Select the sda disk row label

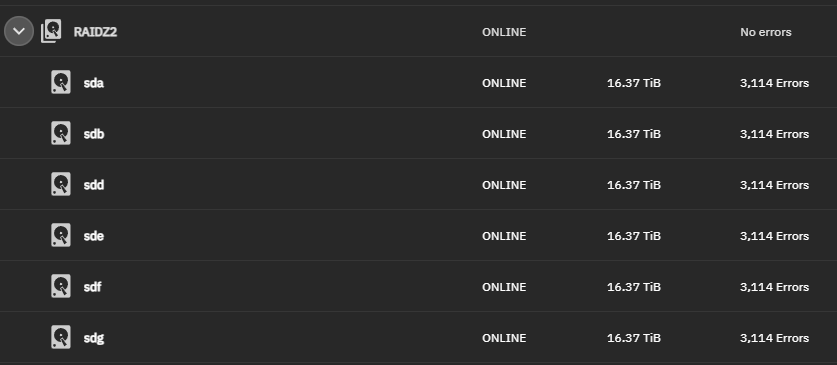(93, 83)
